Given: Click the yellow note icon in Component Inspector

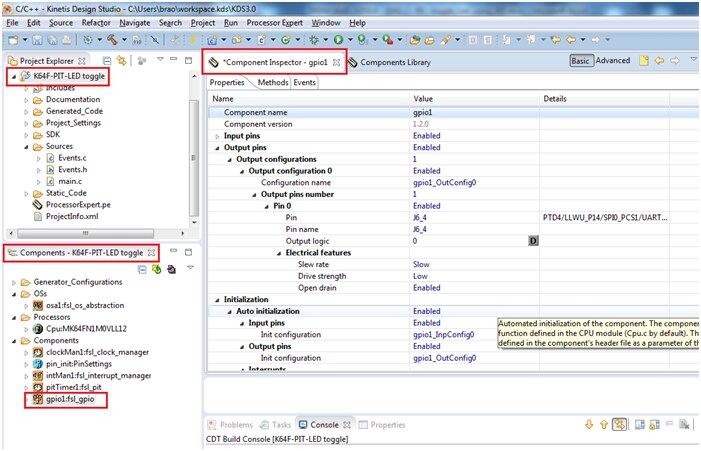Looking at the screenshot, I should (x=644, y=61).
